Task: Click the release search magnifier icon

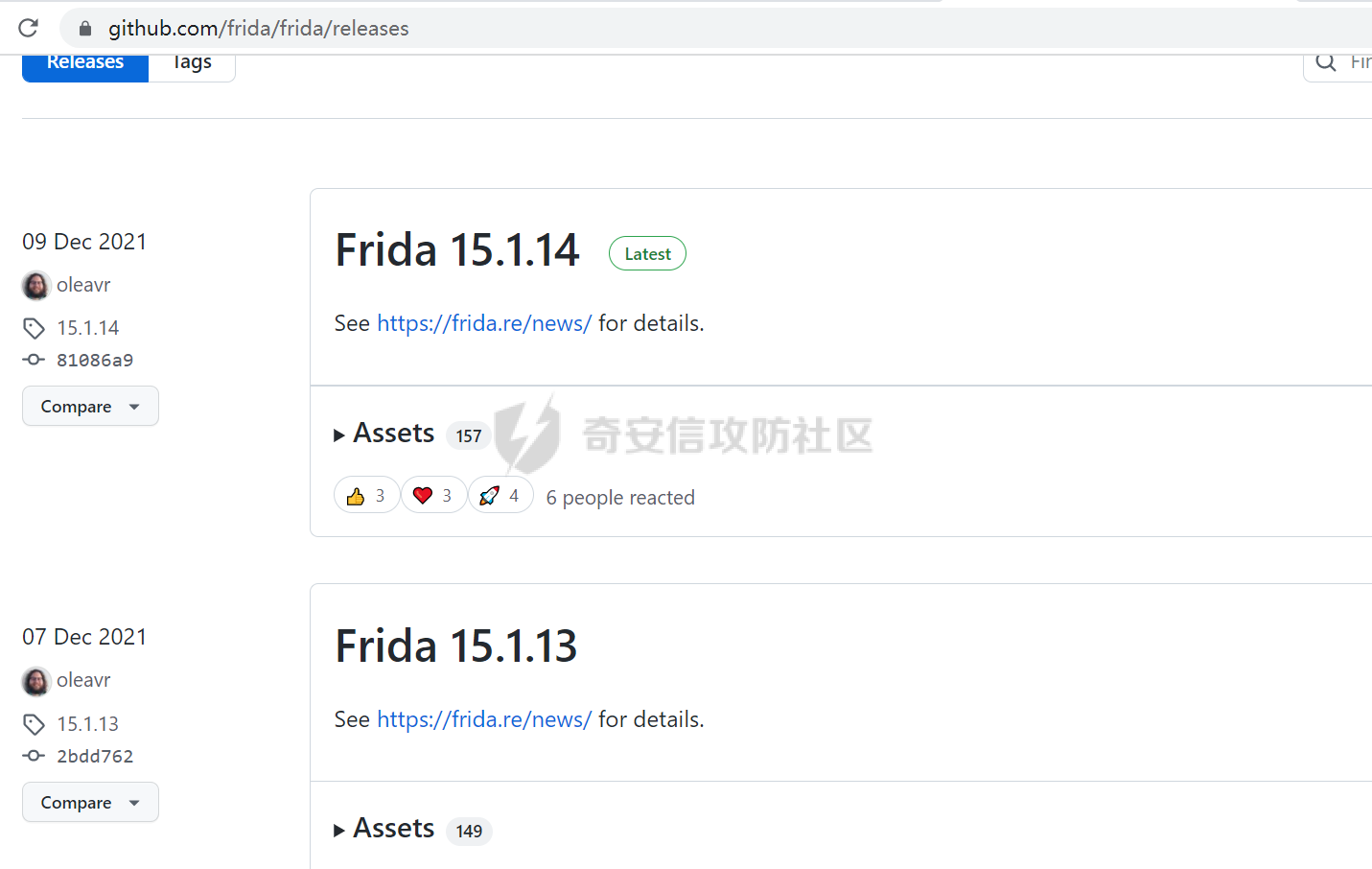Action: pyautogui.click(x=1326, y=62)
